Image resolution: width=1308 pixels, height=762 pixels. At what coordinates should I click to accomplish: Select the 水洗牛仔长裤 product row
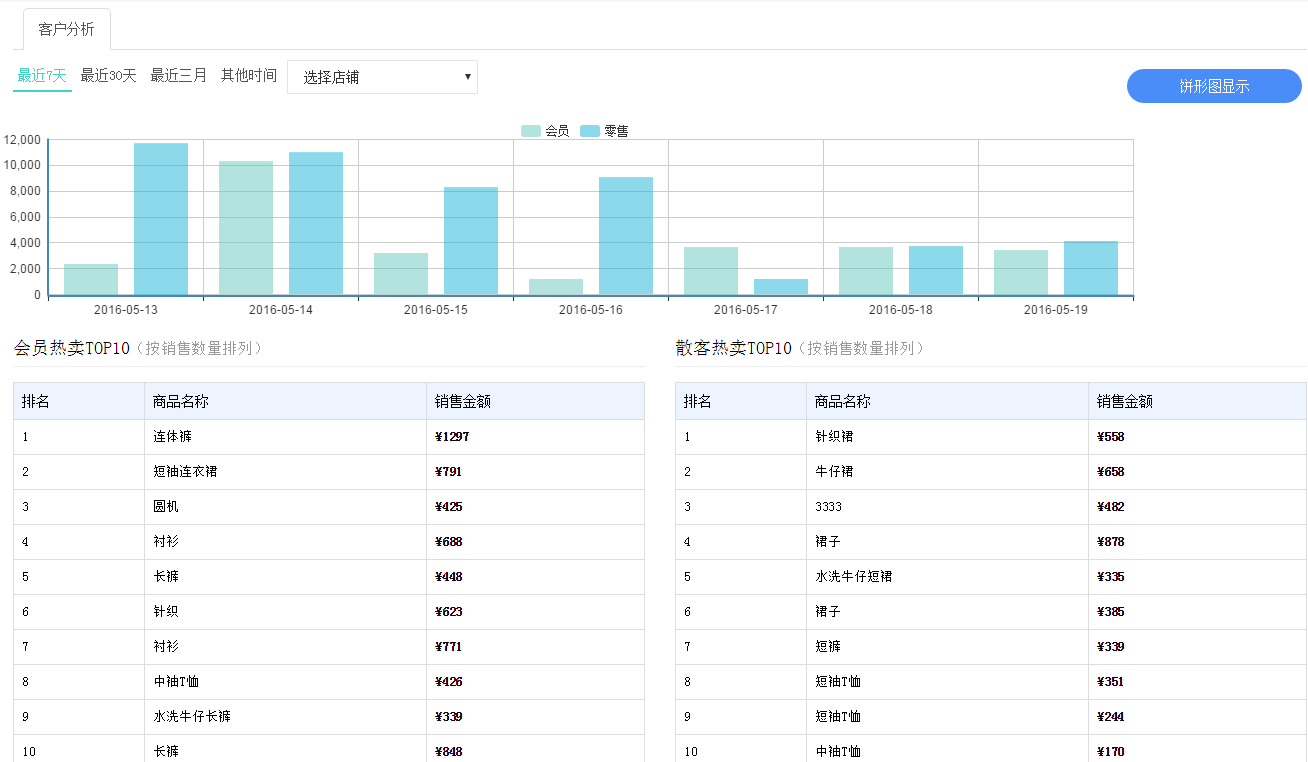tap(329, 717)
